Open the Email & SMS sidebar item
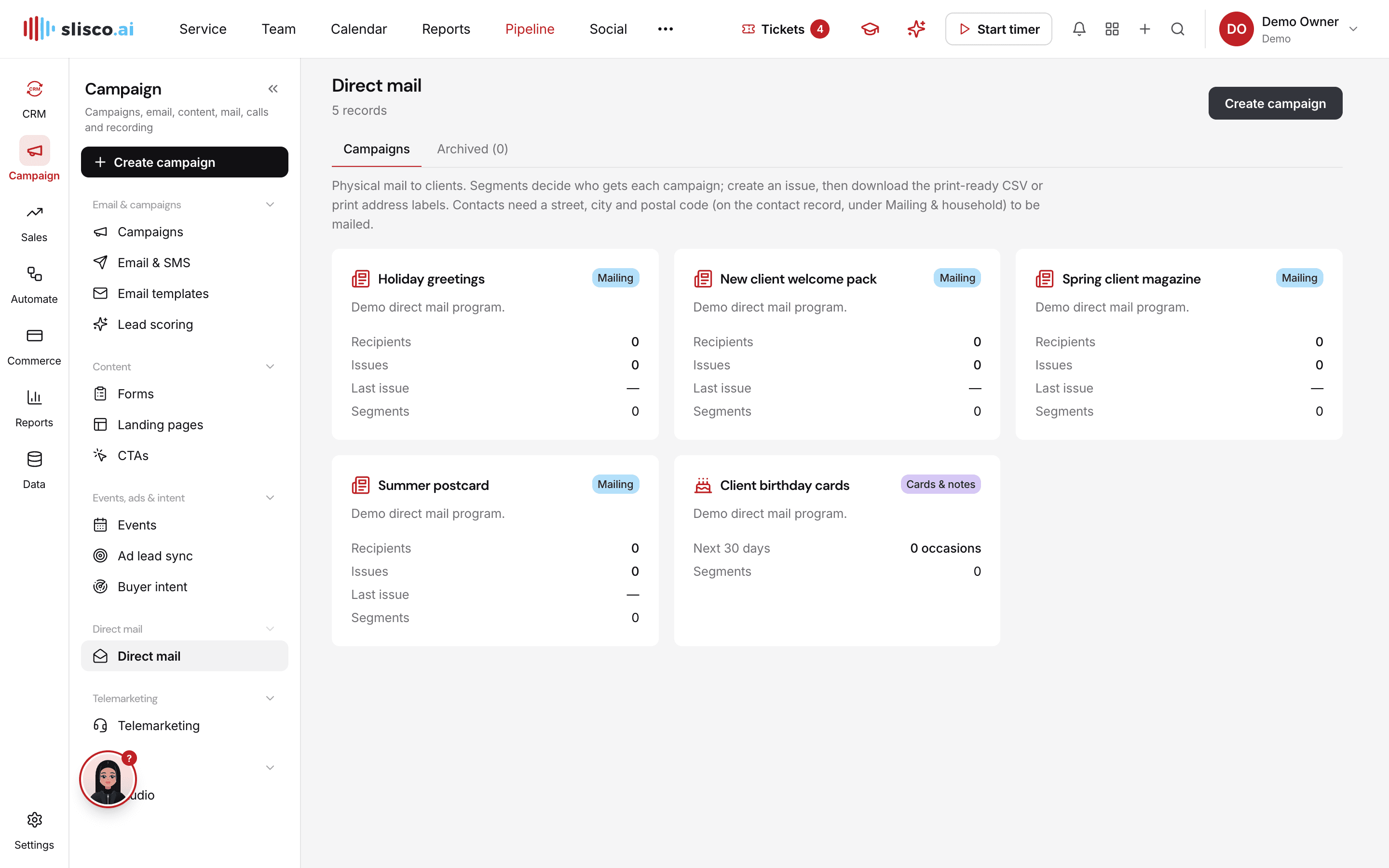1389x868 pixels. [184, 262]
